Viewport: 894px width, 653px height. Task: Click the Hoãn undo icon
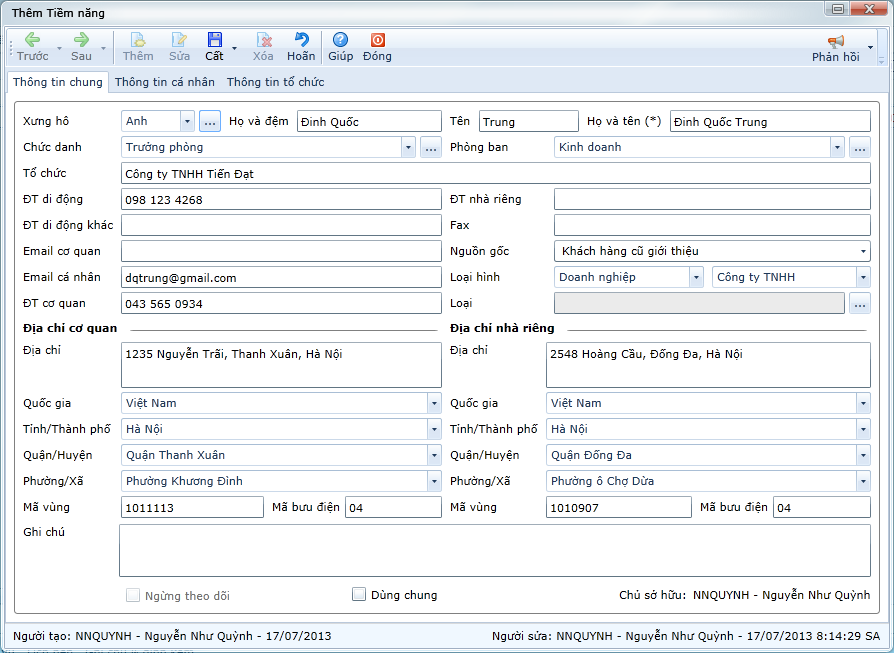(301, 40)
